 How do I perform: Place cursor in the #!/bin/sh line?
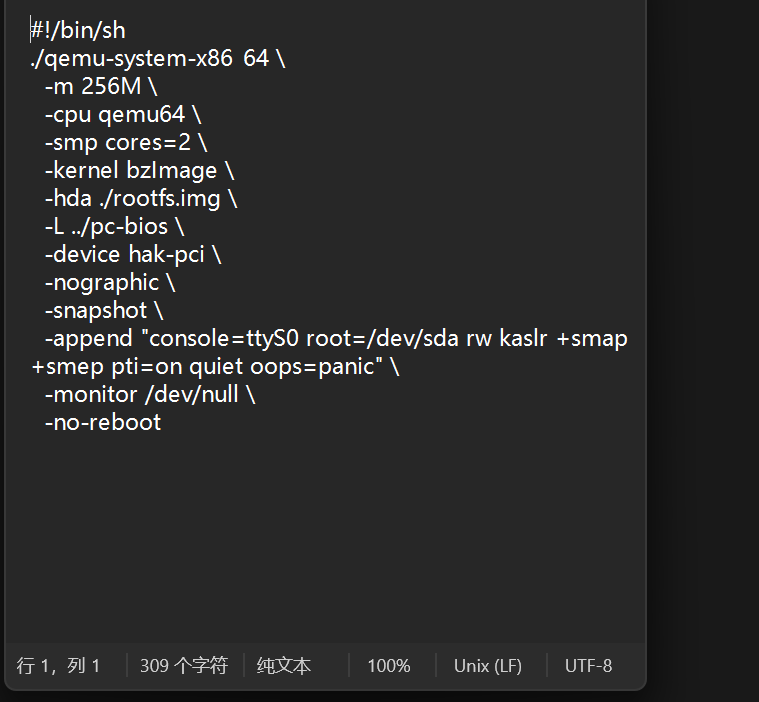[x=78, y=31]
